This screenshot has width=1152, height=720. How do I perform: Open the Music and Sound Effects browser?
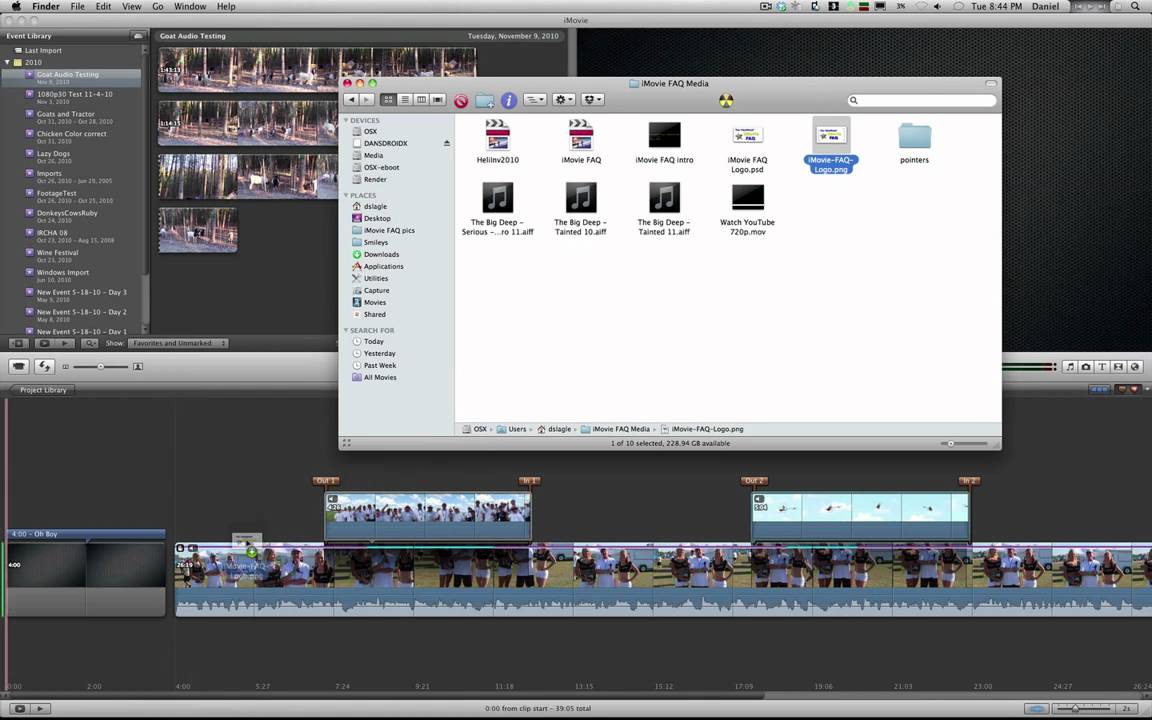click(1070, 367)
